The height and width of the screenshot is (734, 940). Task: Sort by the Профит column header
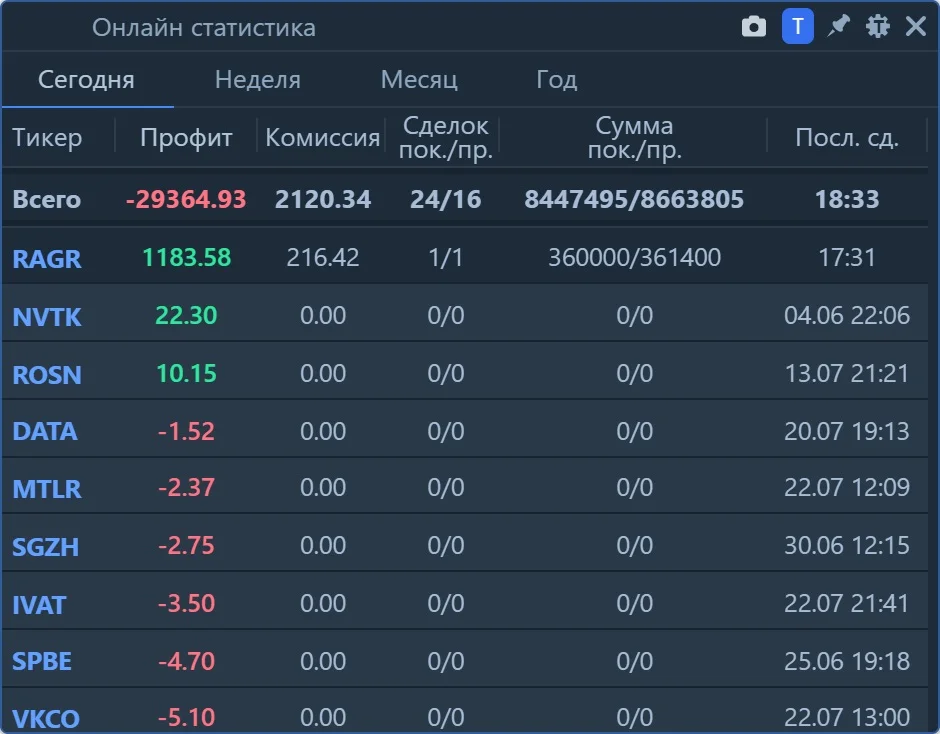pyautogui.click(x=186, y=138)
